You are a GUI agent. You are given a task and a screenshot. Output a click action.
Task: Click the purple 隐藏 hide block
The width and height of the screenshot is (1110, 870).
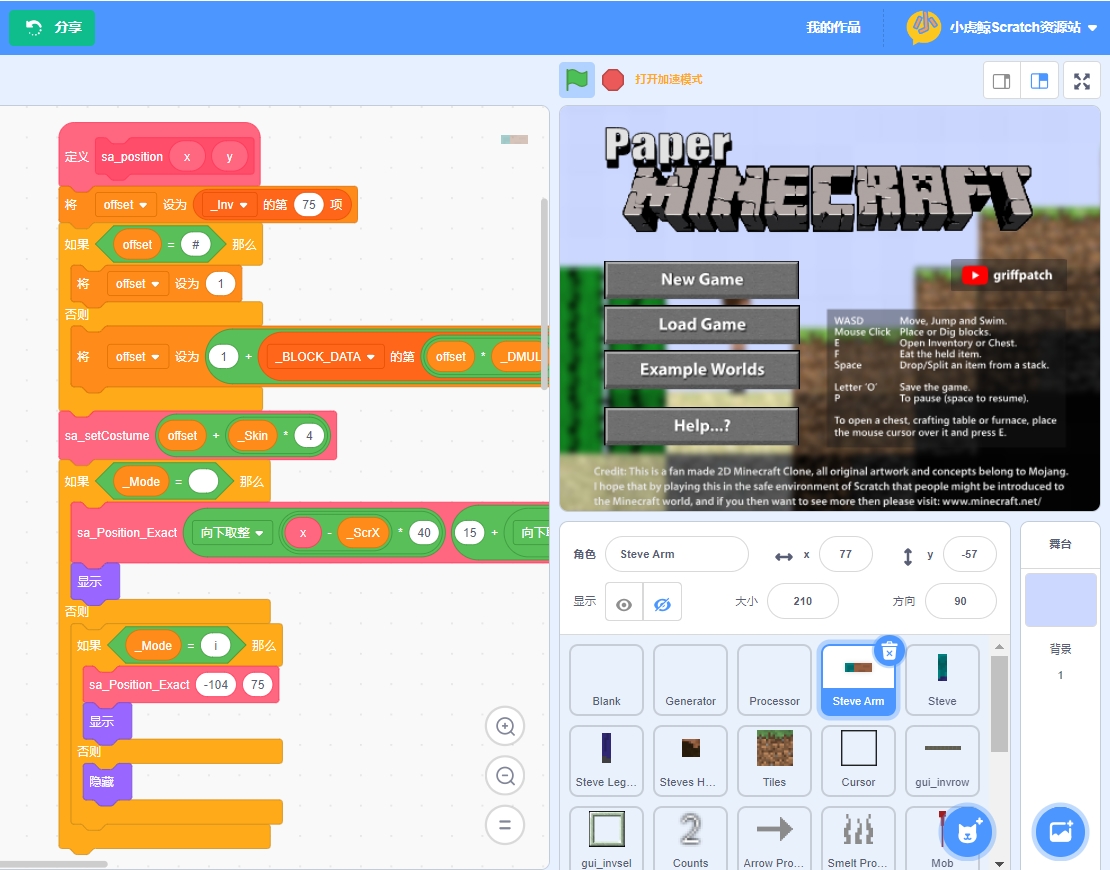(x=107, y=782)
